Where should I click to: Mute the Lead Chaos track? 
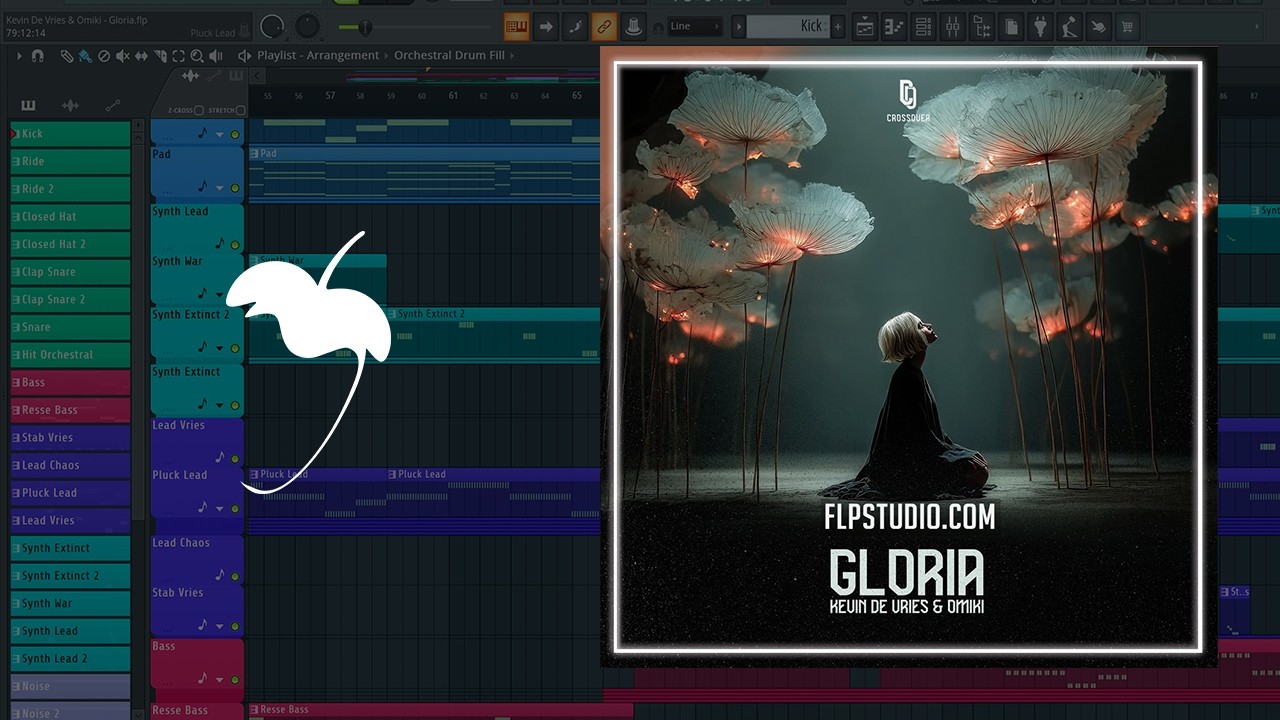click(x=235, y=577)
